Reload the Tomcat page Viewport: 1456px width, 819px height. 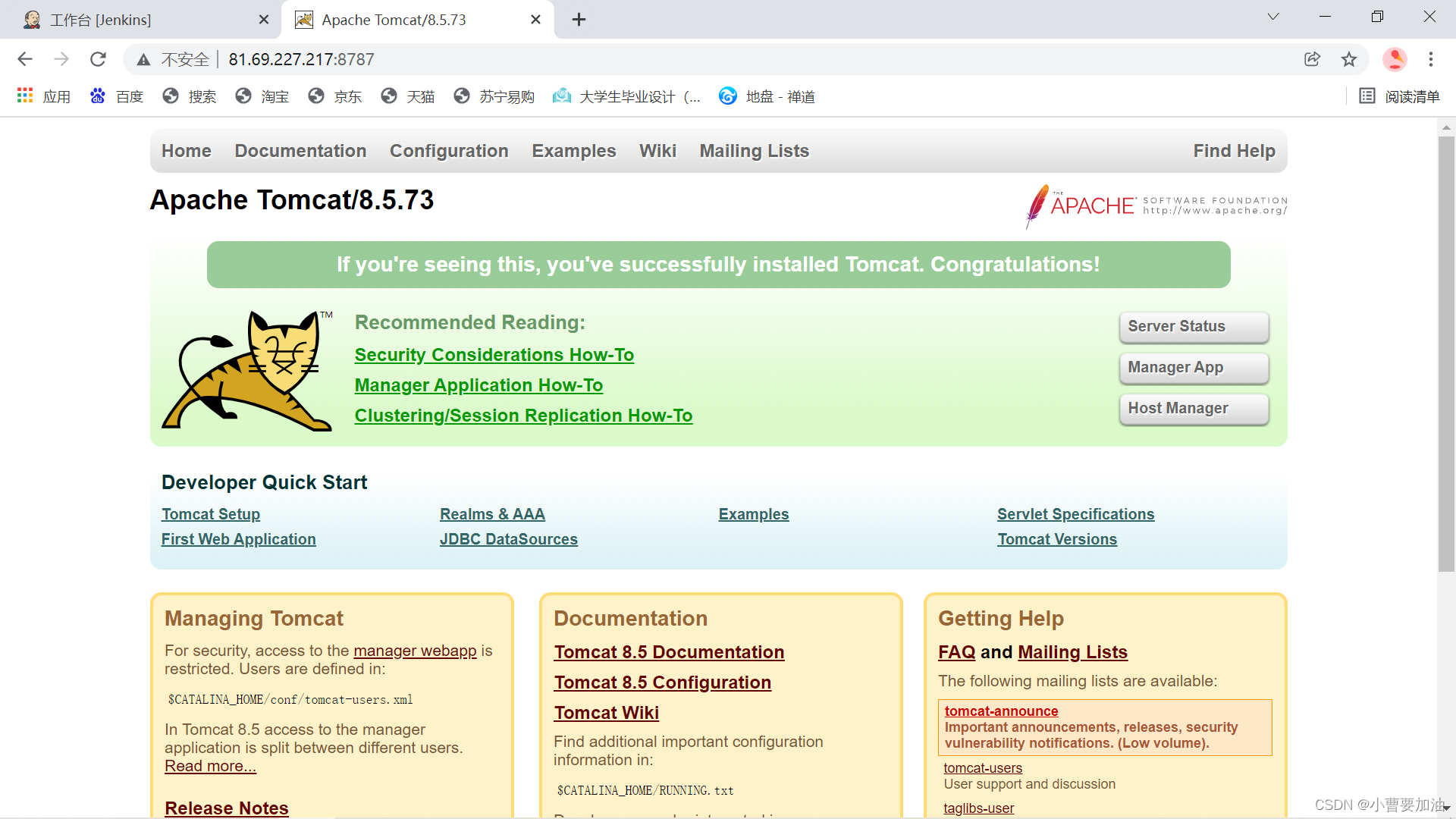tap(98, 59)
